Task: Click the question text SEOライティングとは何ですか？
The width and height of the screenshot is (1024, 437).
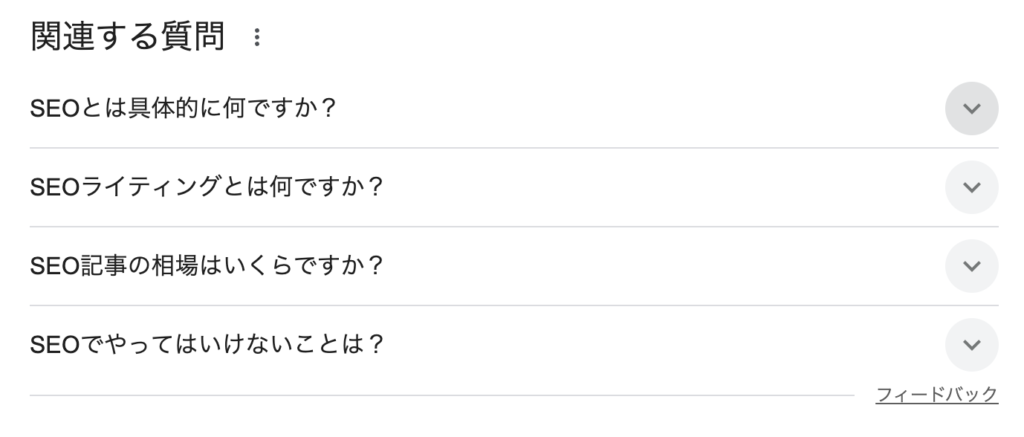Action: [x=207, y=187]
